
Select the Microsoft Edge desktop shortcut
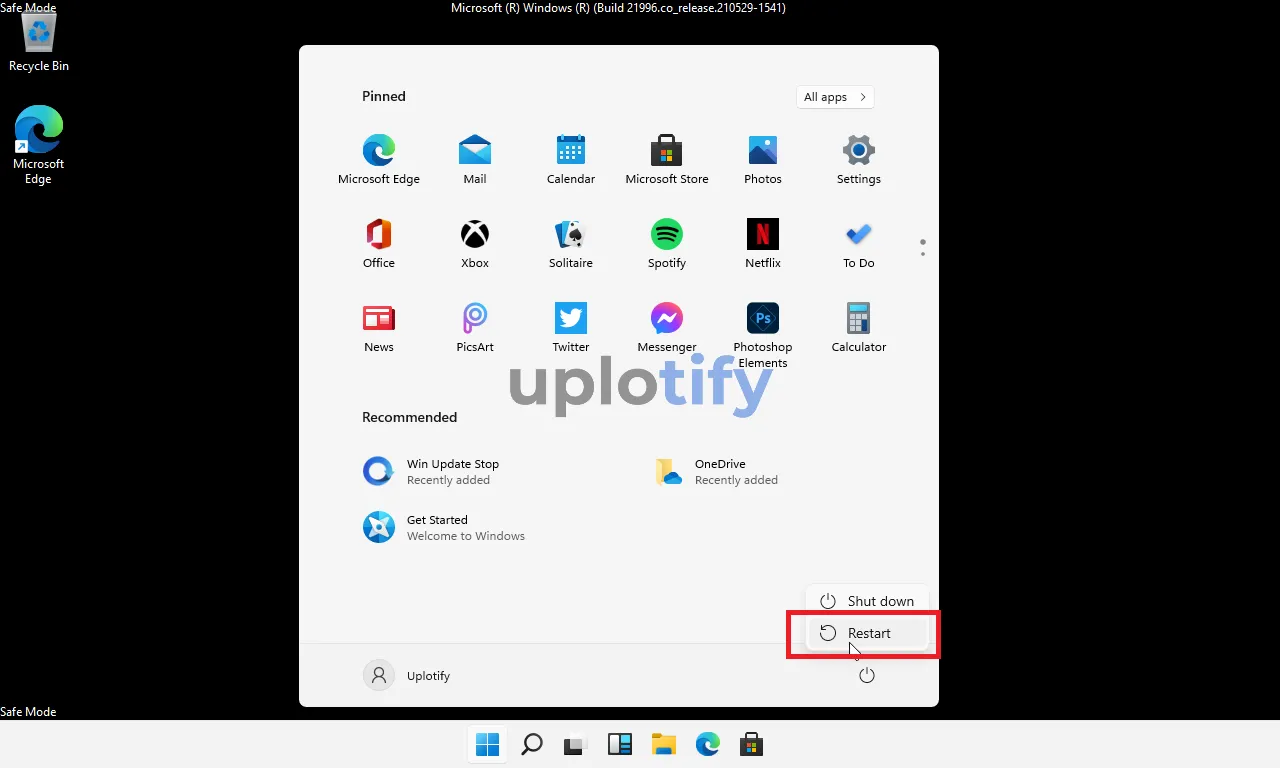(38, 146)
